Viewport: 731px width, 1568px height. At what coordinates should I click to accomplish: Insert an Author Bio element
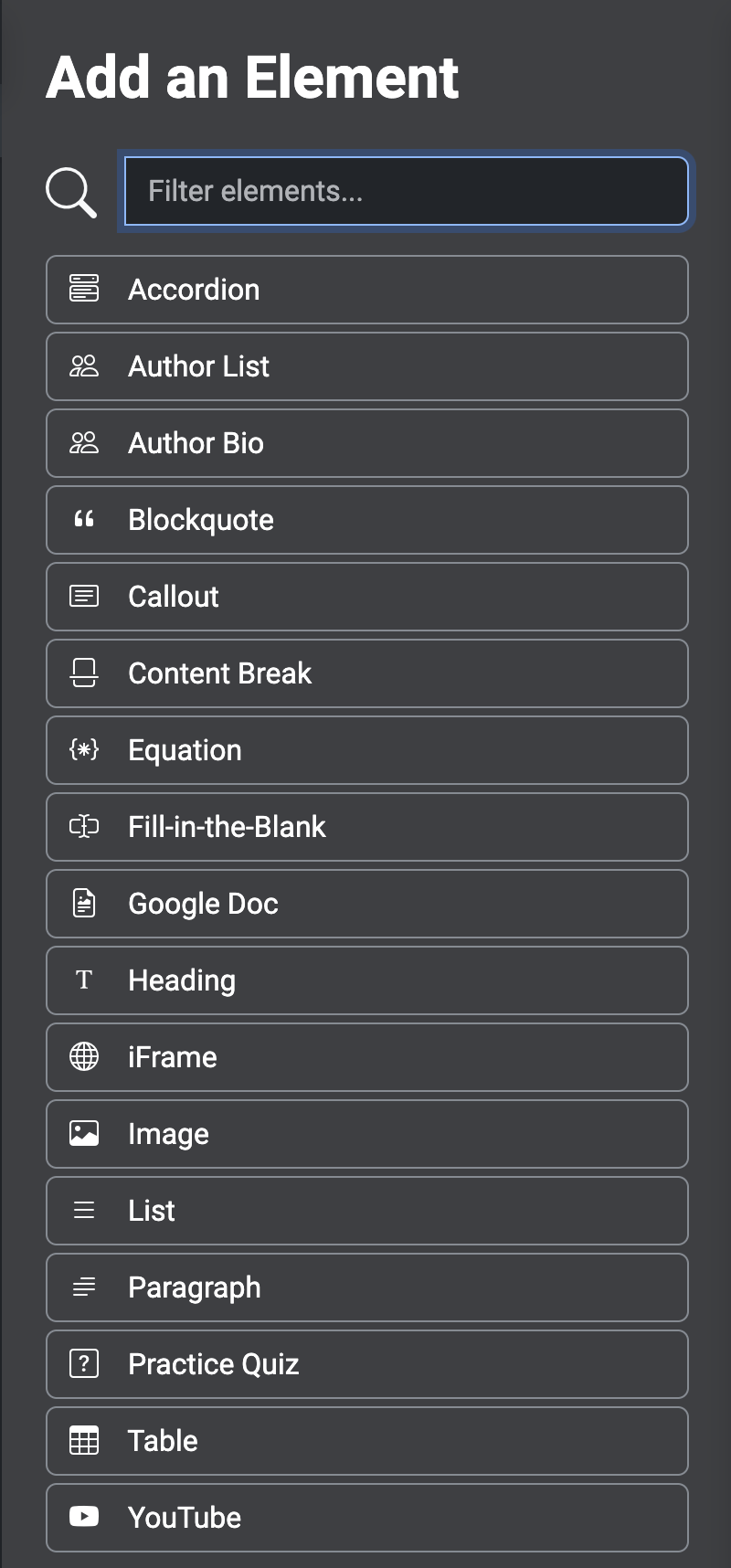(x=366, y=443)
